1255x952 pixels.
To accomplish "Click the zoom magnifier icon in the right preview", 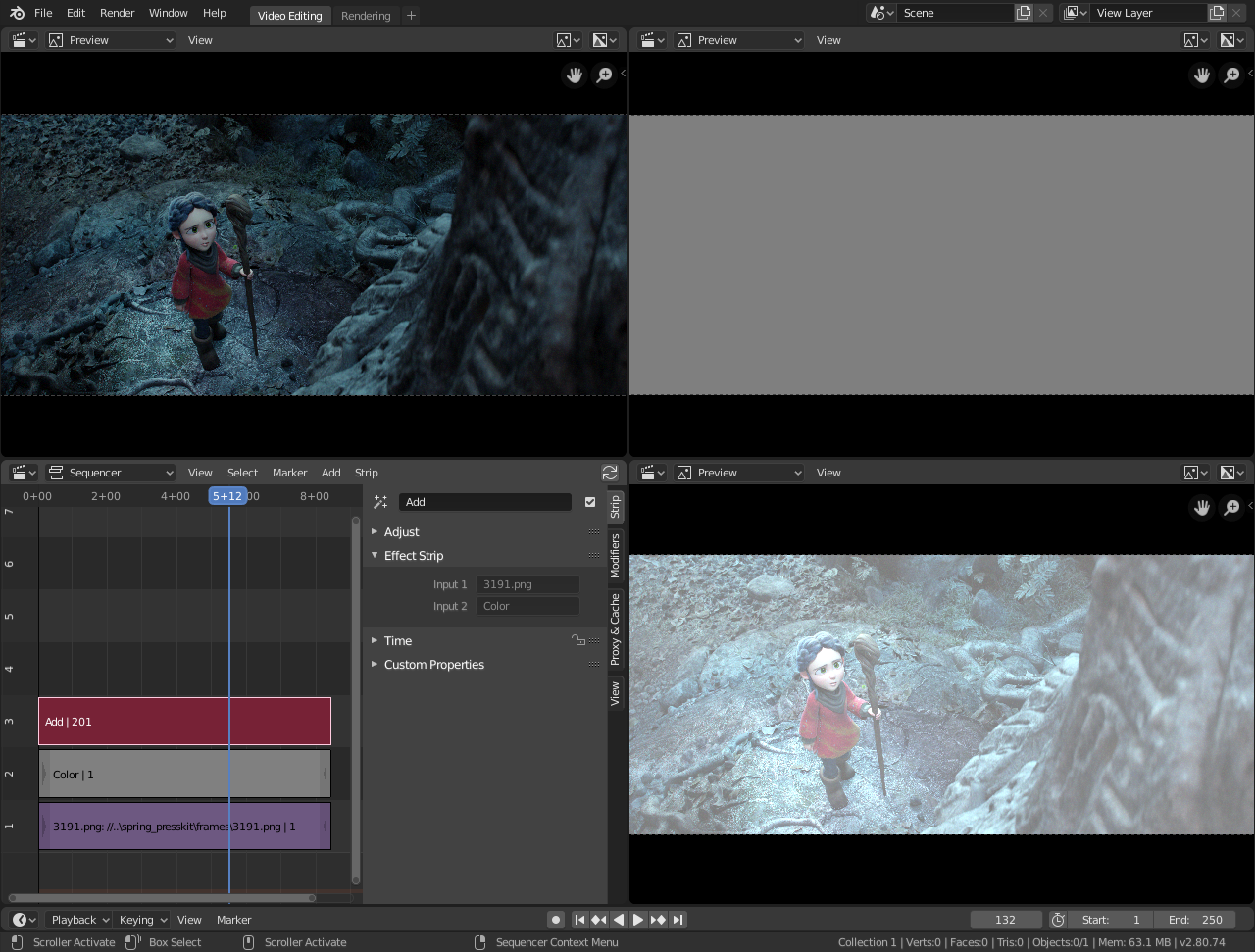I will pos(1231,75).
